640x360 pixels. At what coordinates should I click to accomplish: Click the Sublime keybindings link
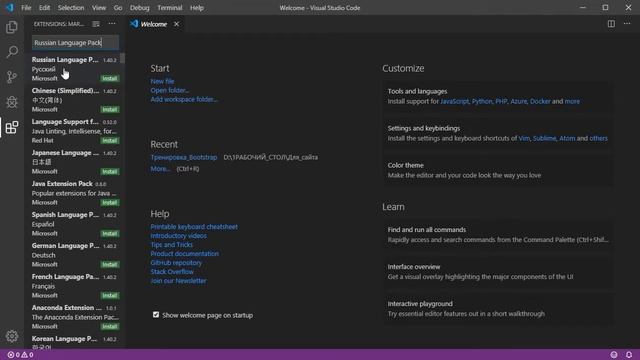[x=544, y=138]
